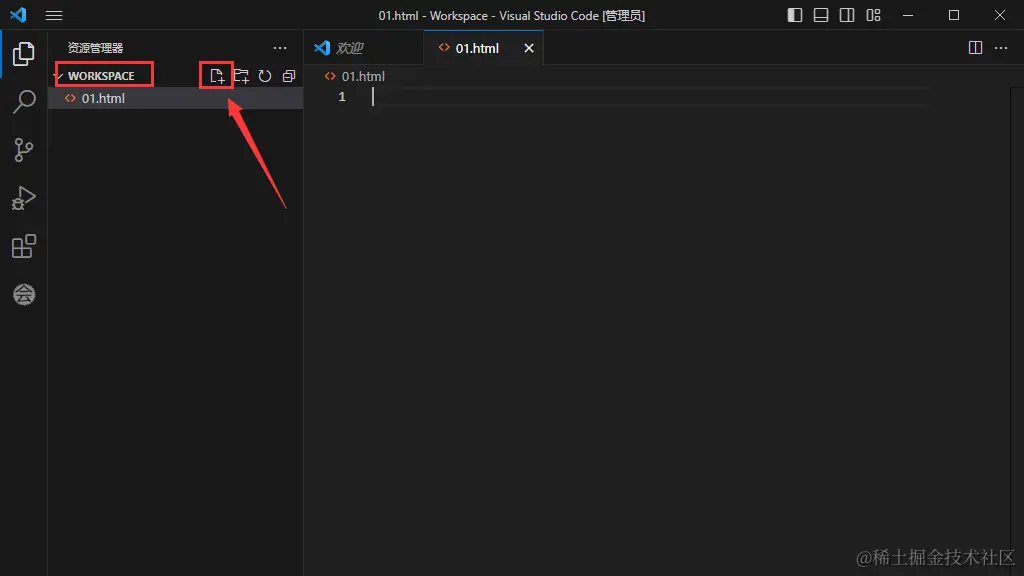1024x576 pixels.
Task: Open Explorer views and more actions menu
Action: tap(280, 48)
